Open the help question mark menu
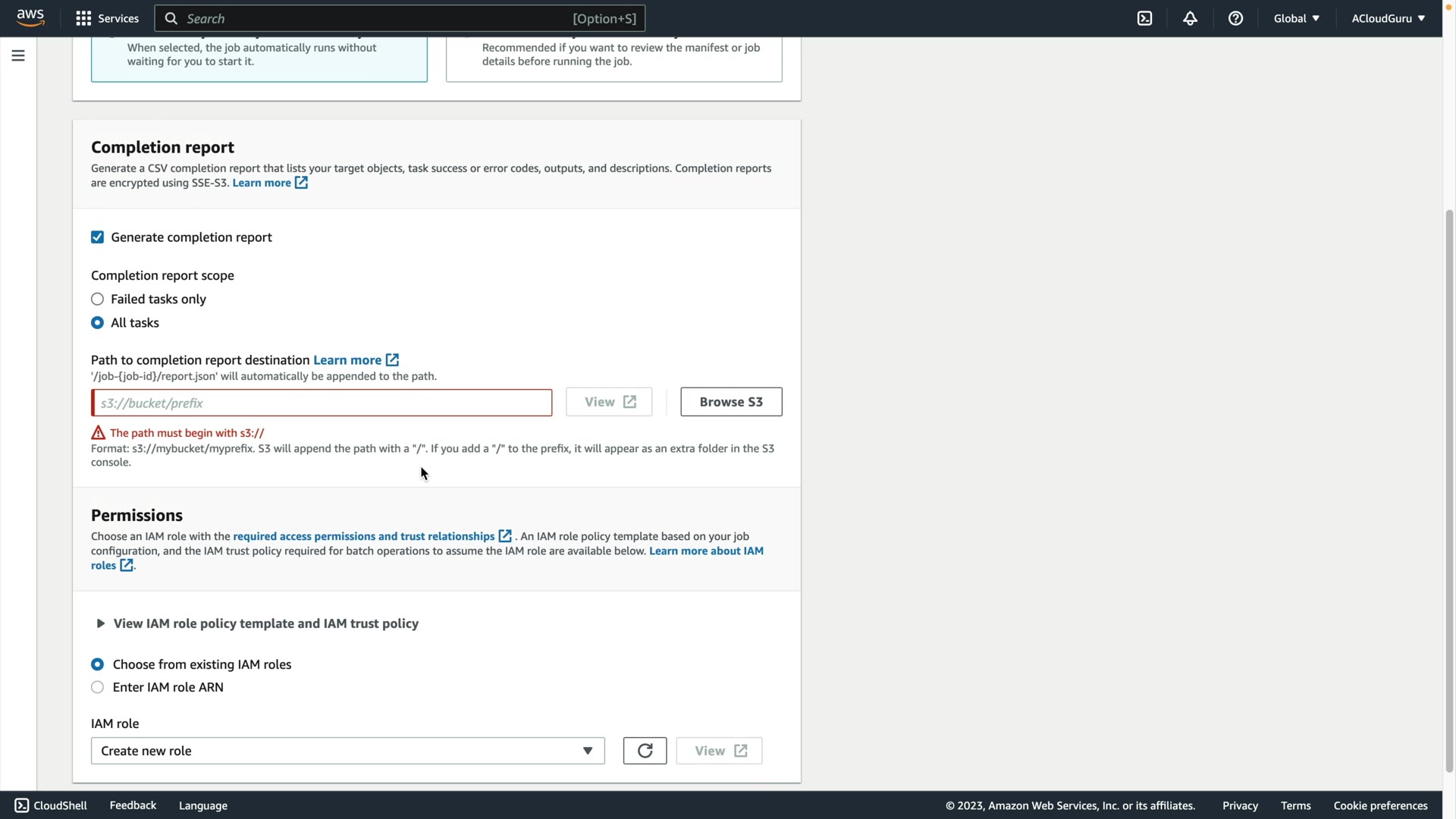The image size is (1456, 819). pos(1235,18)
